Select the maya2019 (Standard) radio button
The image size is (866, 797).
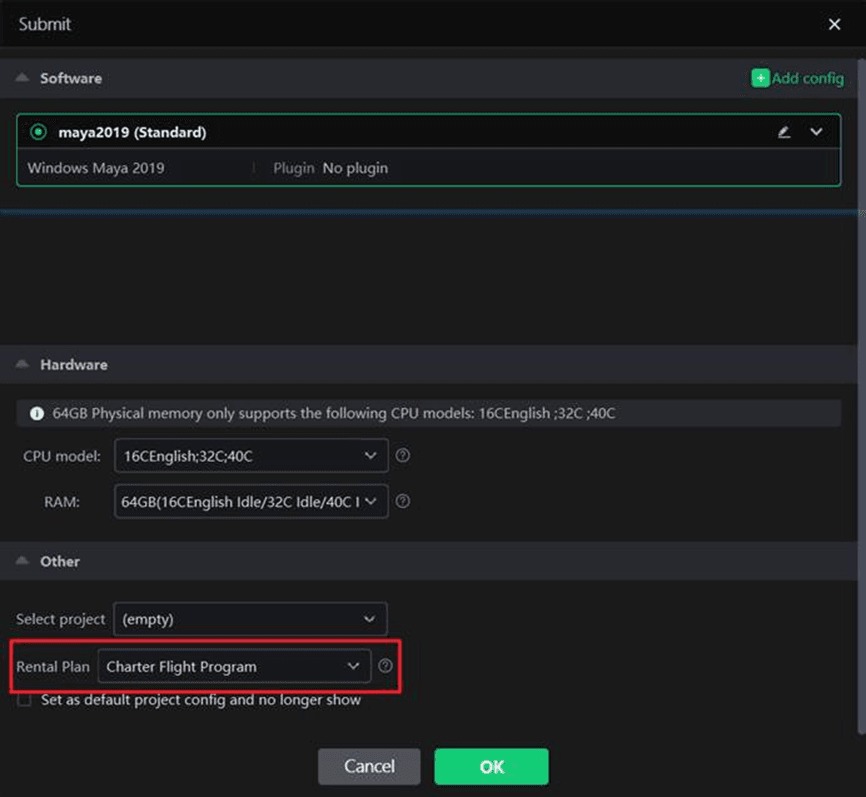pyautogui.click(x=39, y=132)
